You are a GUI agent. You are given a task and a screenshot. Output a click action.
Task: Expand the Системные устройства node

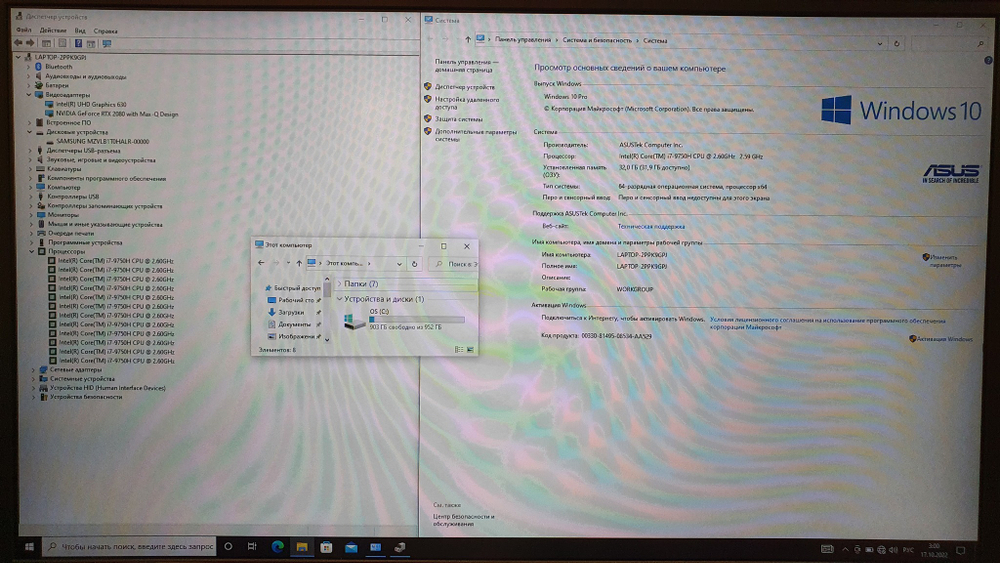click(33, 379)
